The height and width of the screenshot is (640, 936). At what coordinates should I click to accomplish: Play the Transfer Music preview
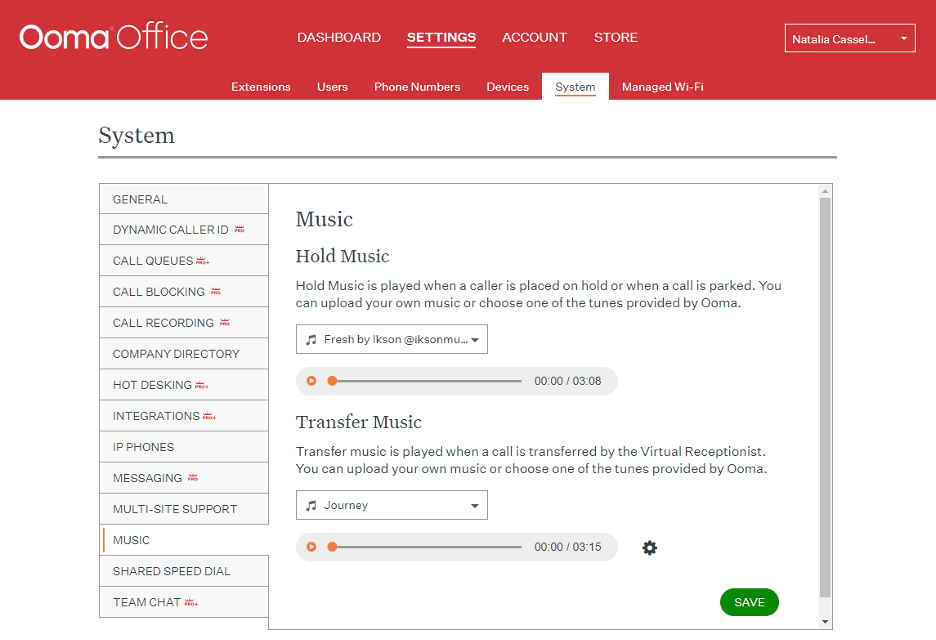tap(312, 547)
